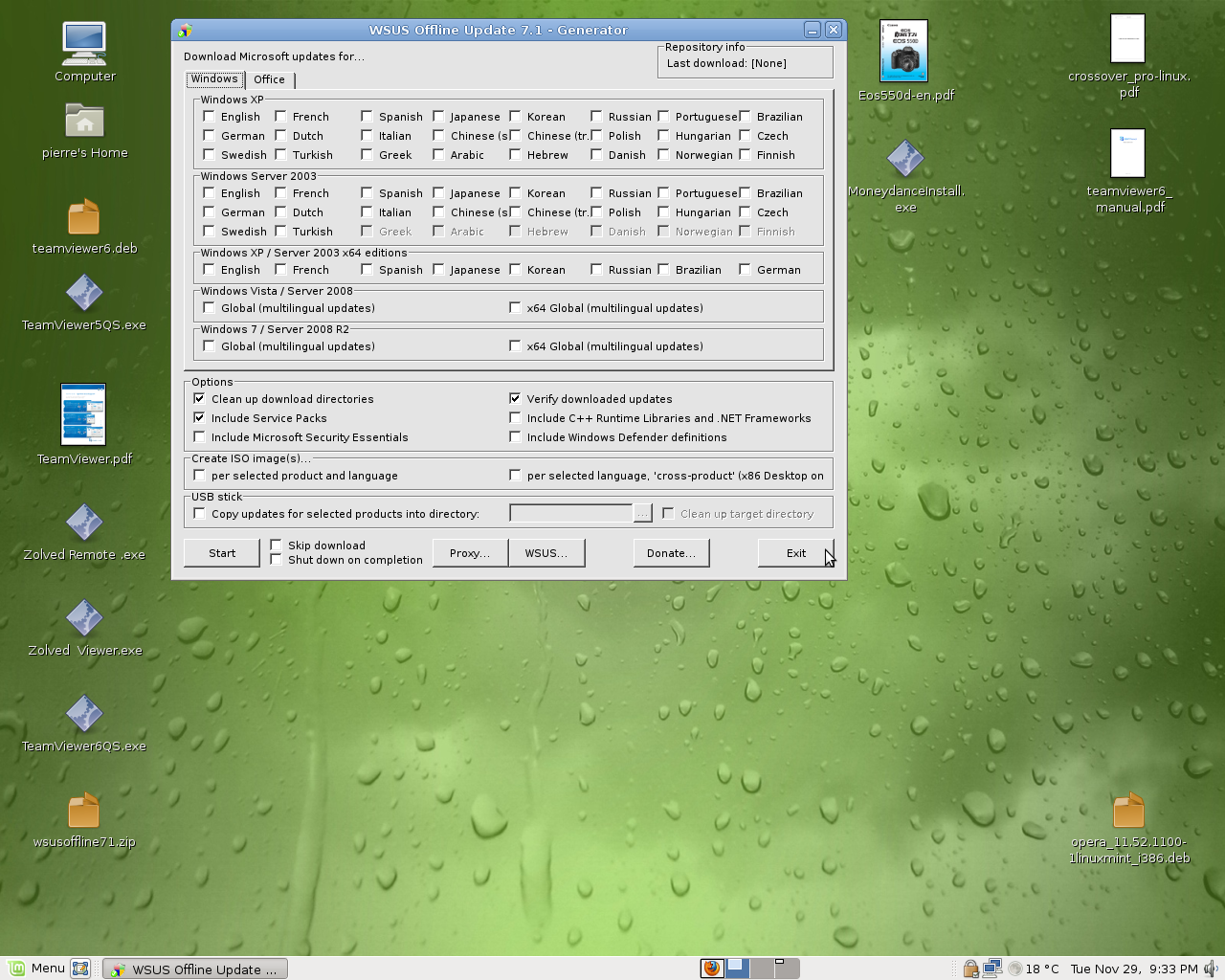Enable Include C++ Runtime Libraries option
The image size is (1225, 980).
pyautogui.click(x=515, y=417)
